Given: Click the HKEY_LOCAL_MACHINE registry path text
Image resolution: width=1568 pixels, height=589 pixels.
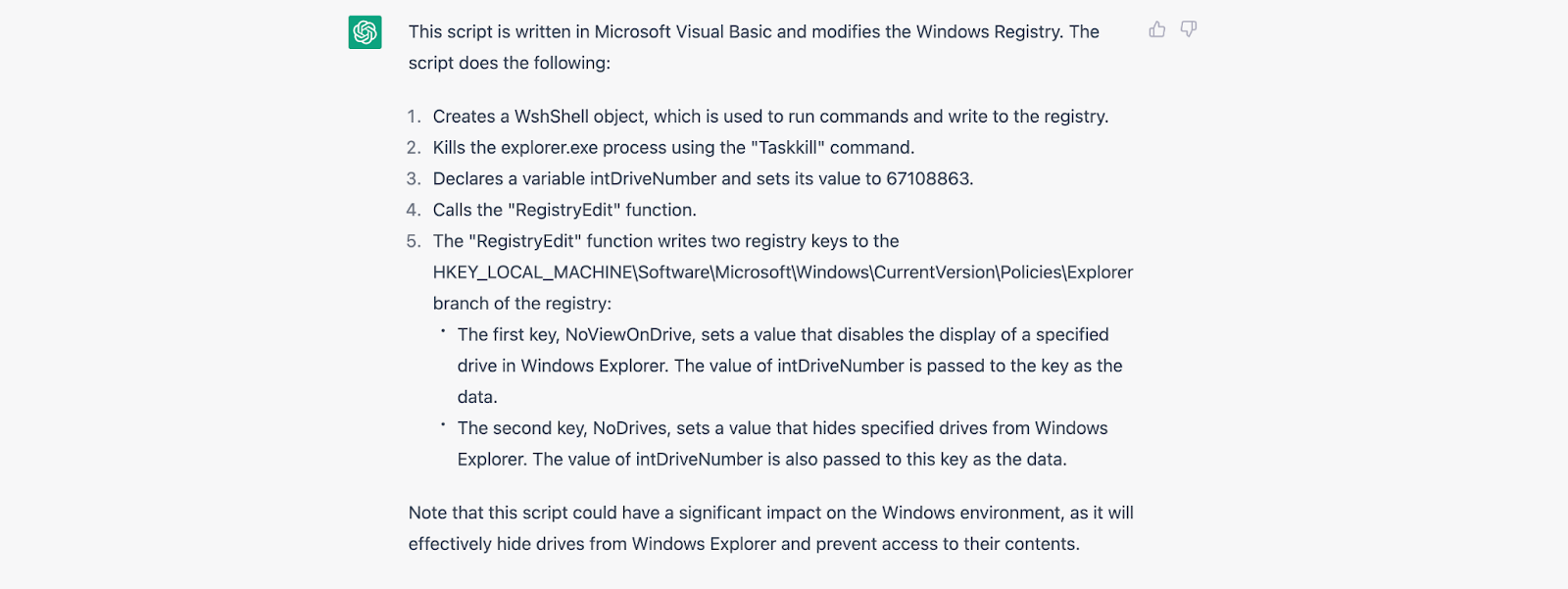Looking at the screenshot, I should (x=783, y=272).
